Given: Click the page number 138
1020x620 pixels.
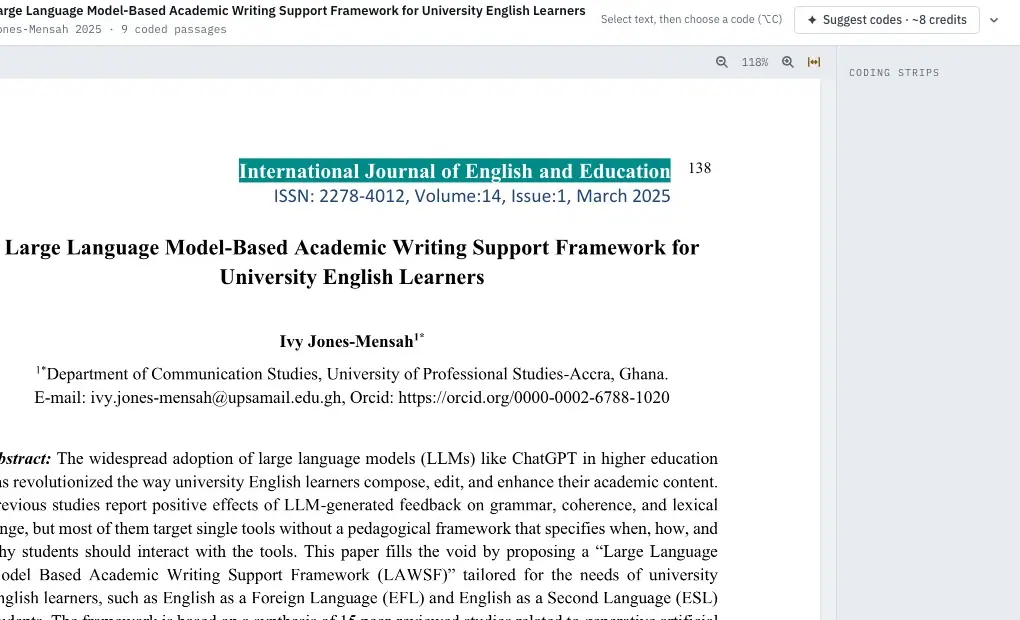Looking at the screenshot, I should pos(699,168).
